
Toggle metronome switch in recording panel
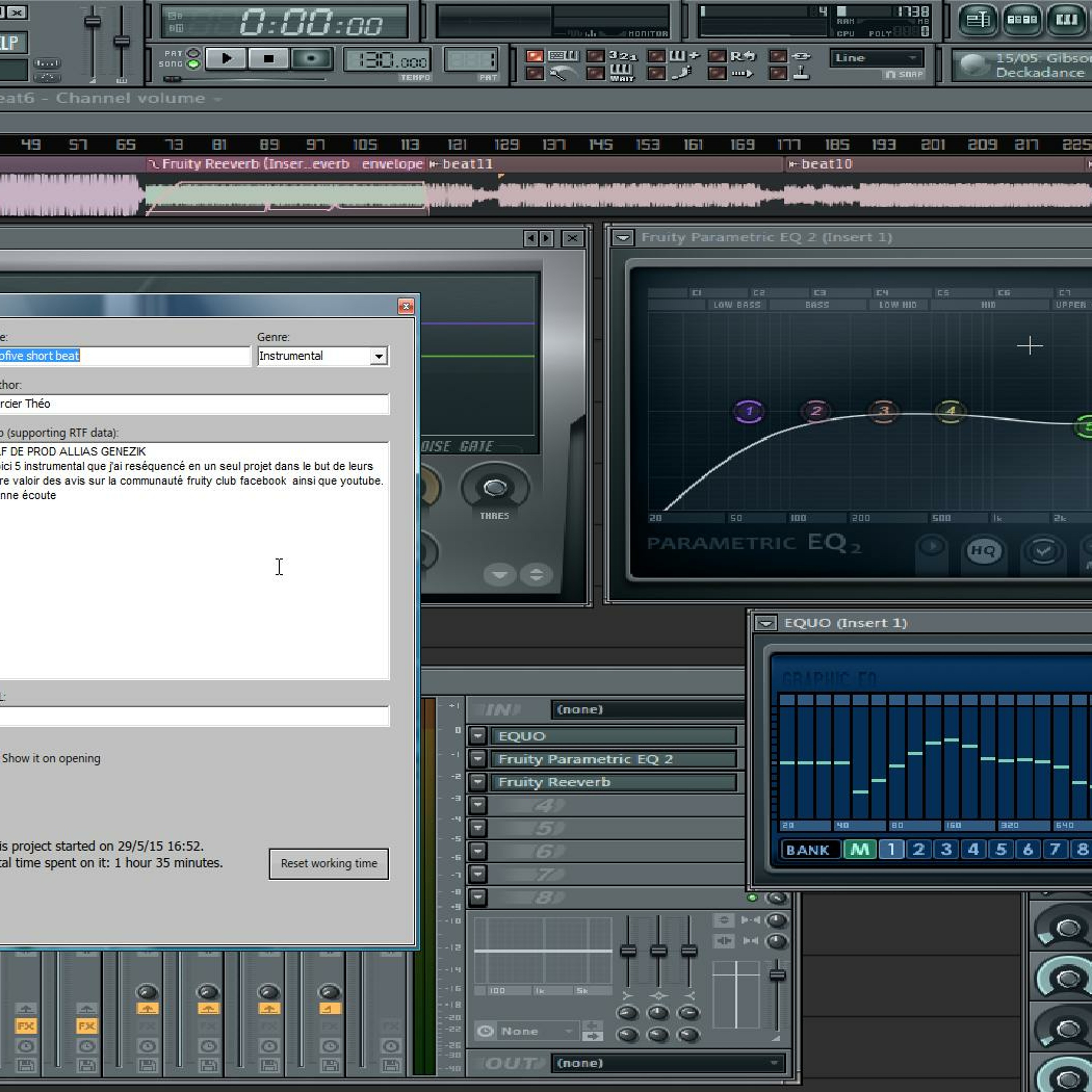pyautogui.click(x=535, y=73)
